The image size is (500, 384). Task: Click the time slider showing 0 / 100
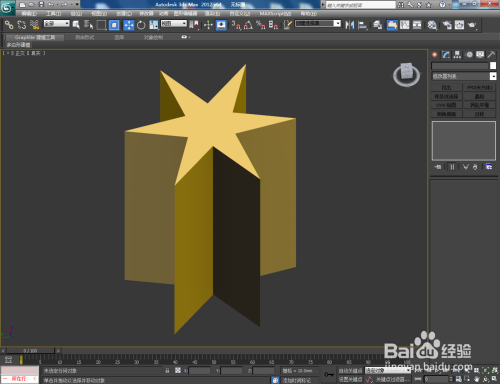pos(30,351)
